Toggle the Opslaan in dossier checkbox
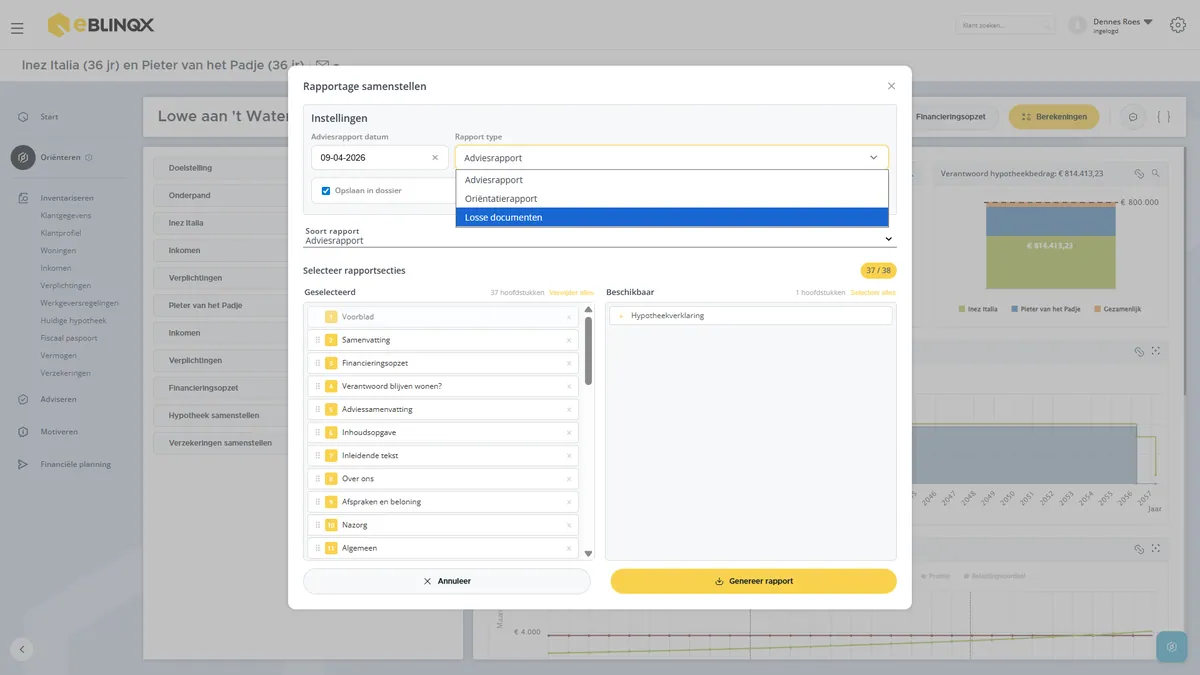Image resolution: width=1200 pixels, height=675 pixels. click(326, 190)
